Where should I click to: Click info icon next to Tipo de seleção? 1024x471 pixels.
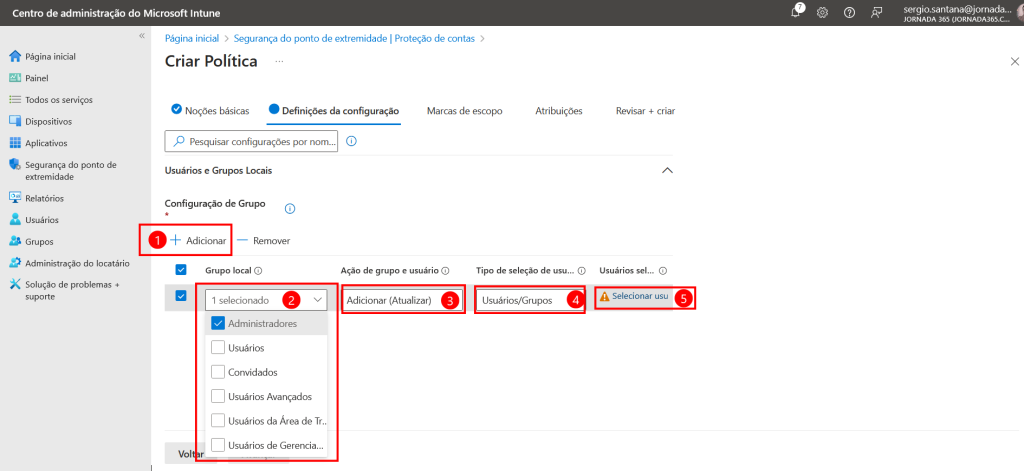click(581, 270)
